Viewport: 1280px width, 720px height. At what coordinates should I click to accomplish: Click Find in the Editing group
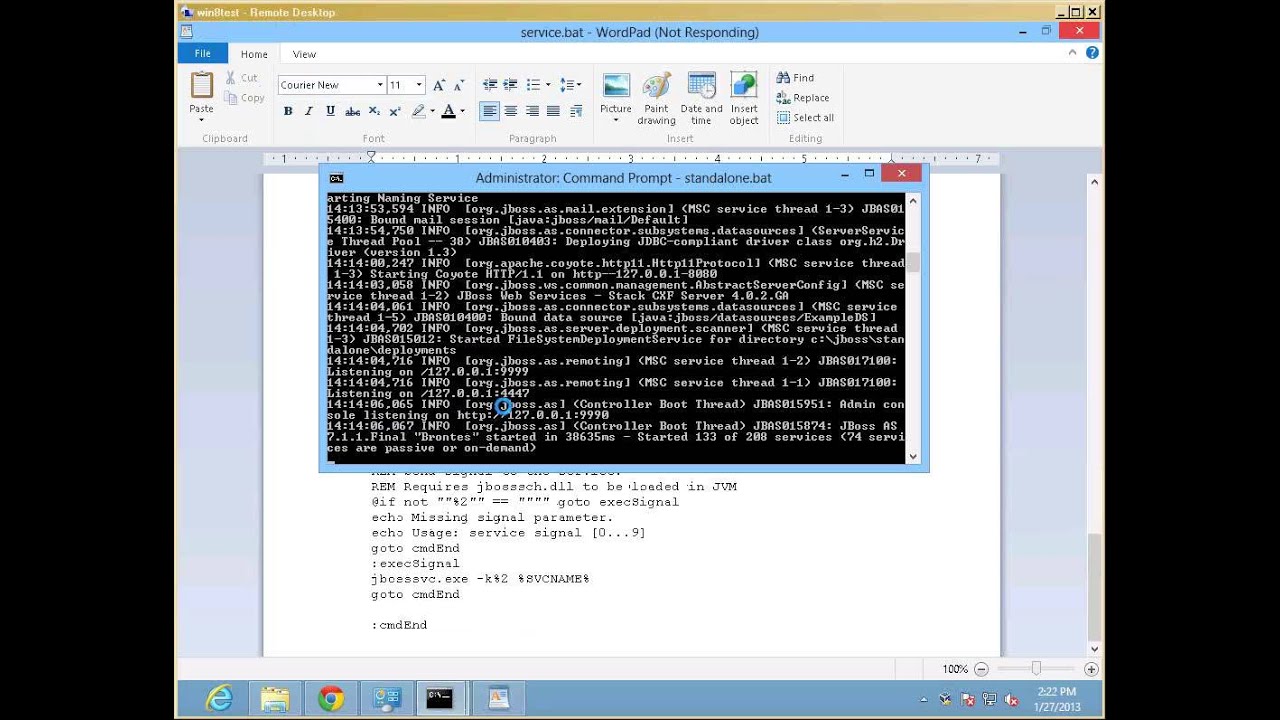[795, 77]
